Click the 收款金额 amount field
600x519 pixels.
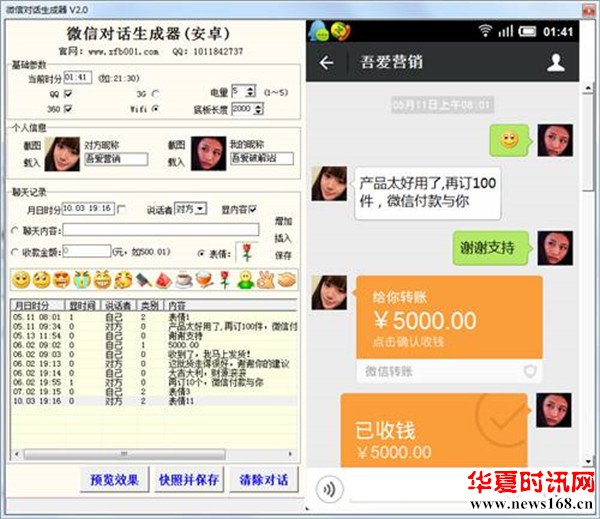[87, 251]
